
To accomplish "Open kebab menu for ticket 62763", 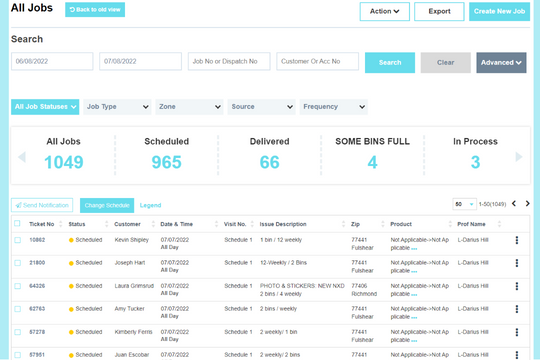I will (x=517, y=309).
